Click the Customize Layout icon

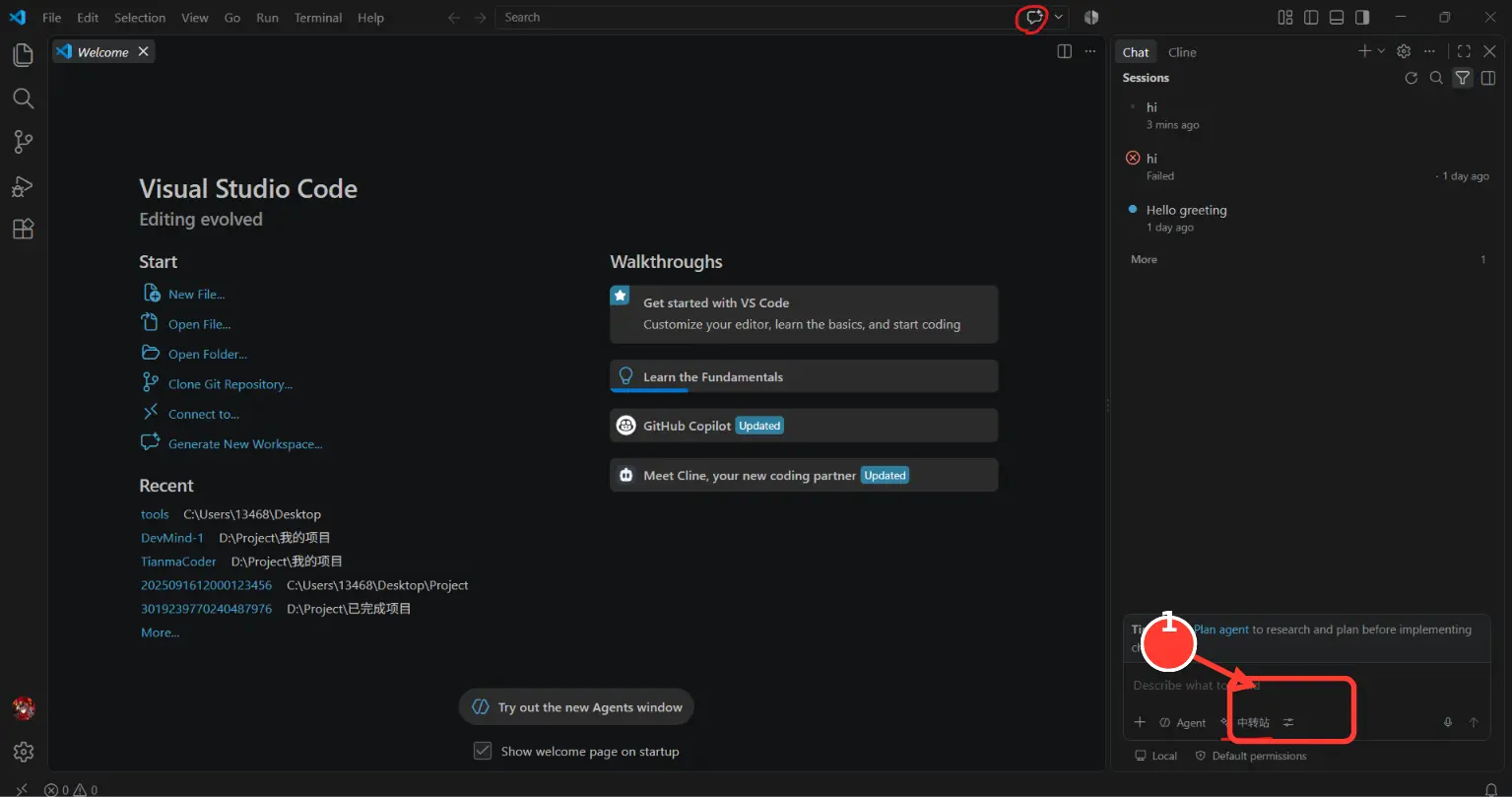(1284, 17)
